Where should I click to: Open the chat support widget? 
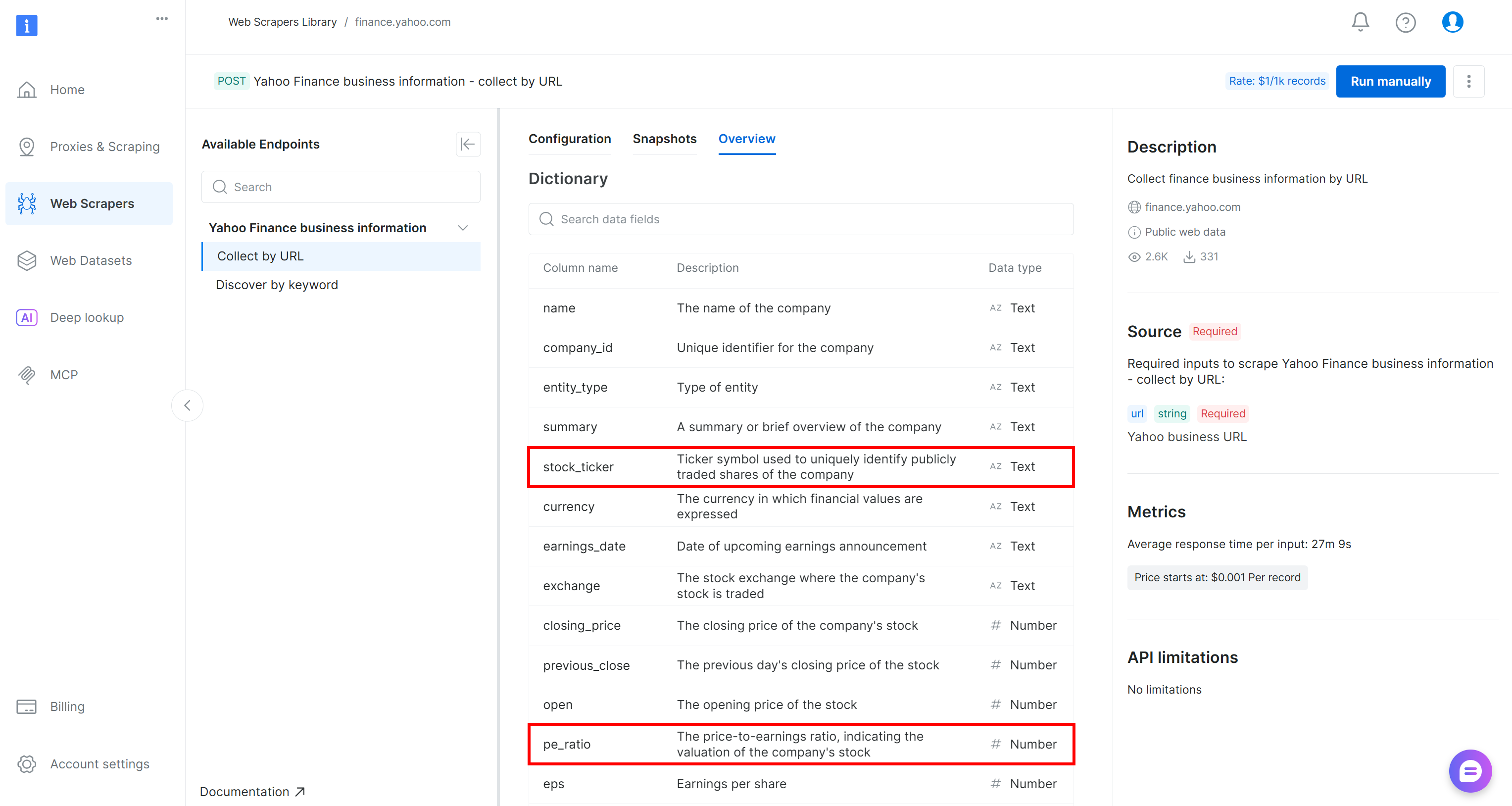(x=1470, y=771)
